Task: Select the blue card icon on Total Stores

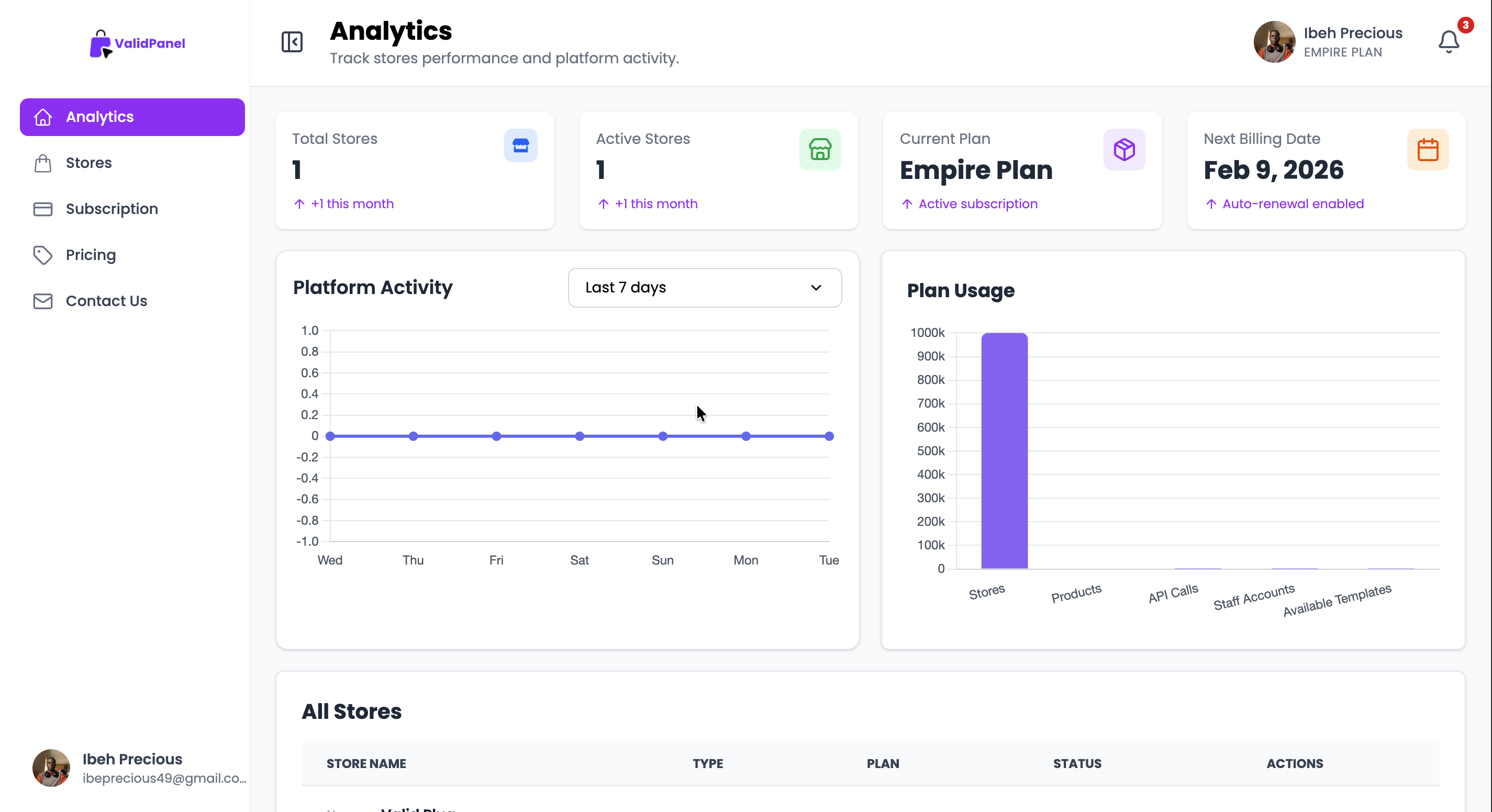Action: point(520,146)
